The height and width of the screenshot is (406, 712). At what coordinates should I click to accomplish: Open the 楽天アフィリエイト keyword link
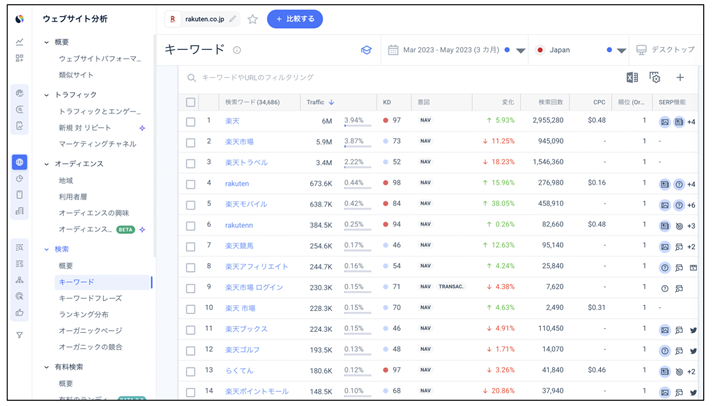point(257,267)
